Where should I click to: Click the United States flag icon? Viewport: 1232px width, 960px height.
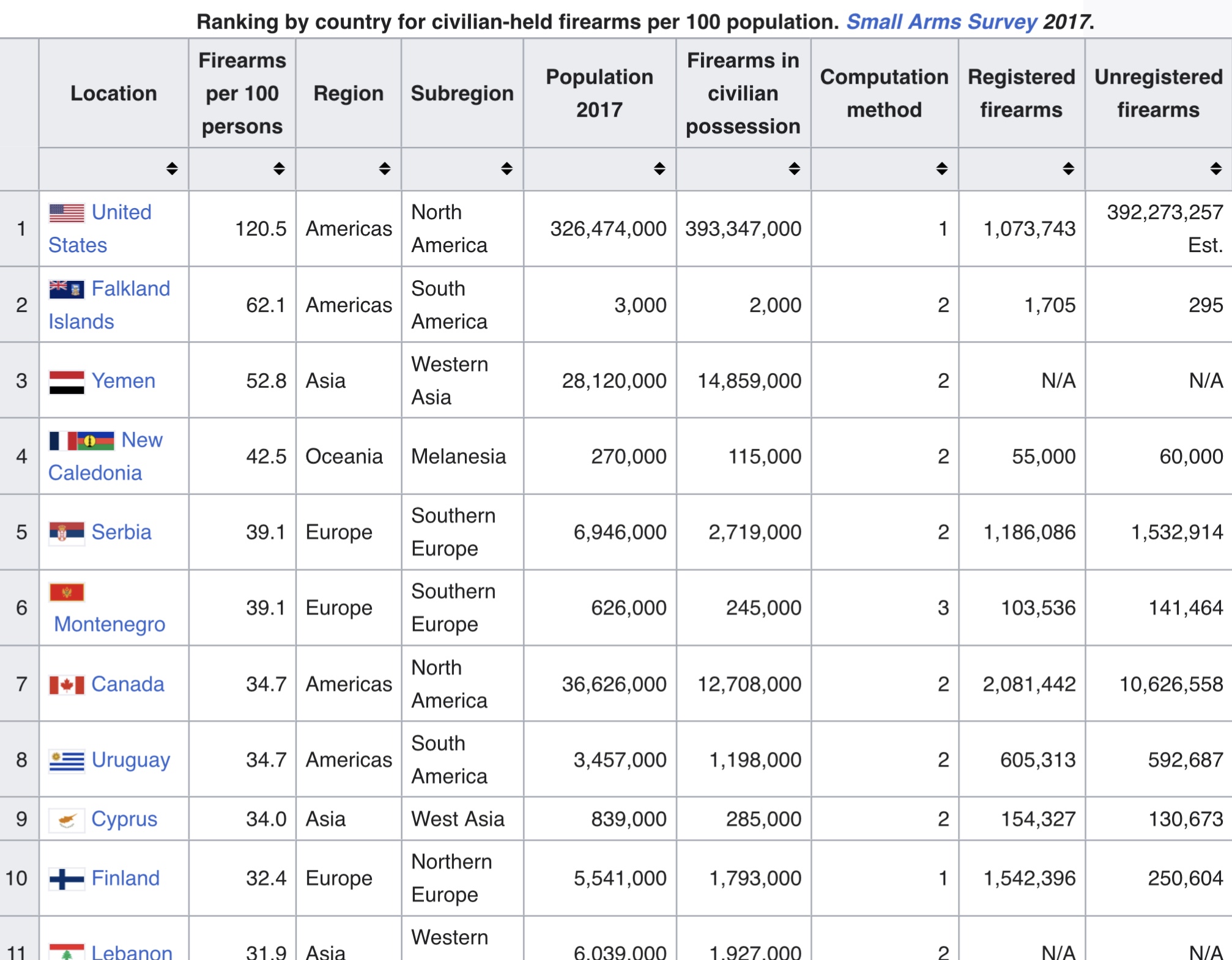[67, 213]
